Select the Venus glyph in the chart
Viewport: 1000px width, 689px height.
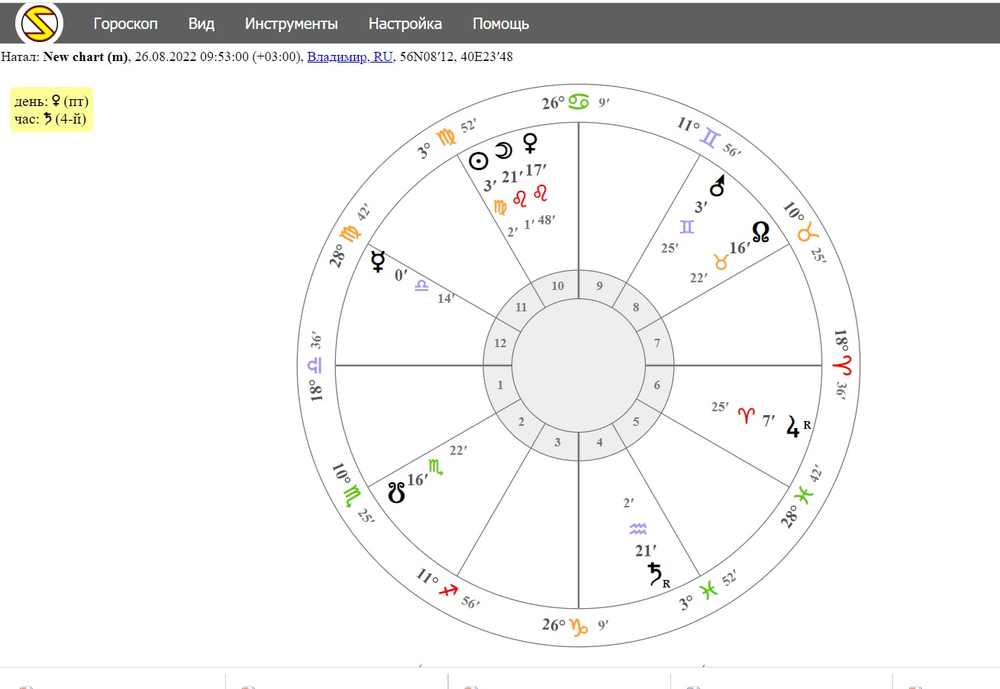click(530, 142)
